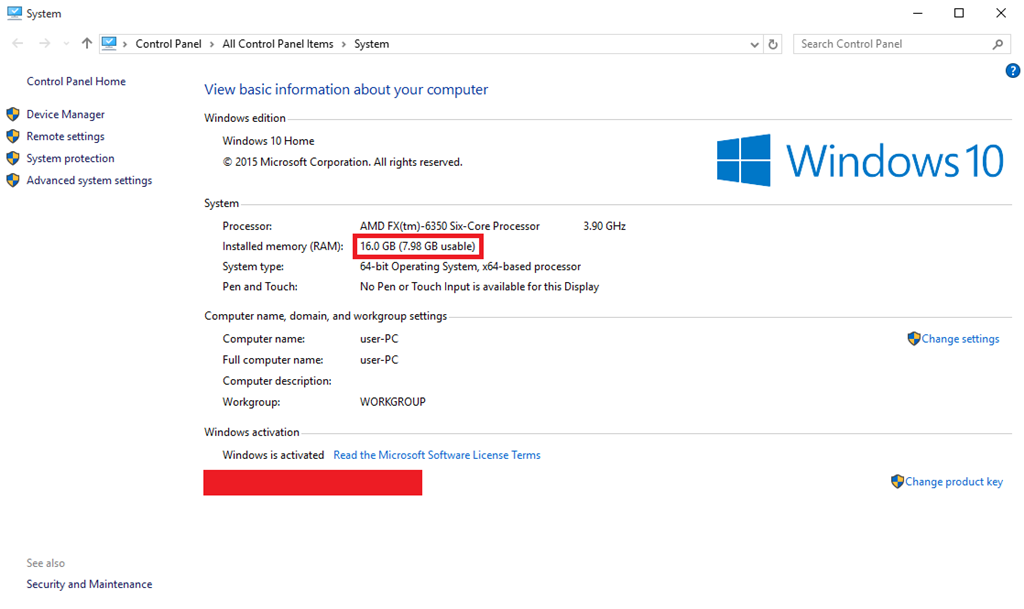Refresh the System page
This screenshot has width=1024, height=609.
tap(773, 44)
